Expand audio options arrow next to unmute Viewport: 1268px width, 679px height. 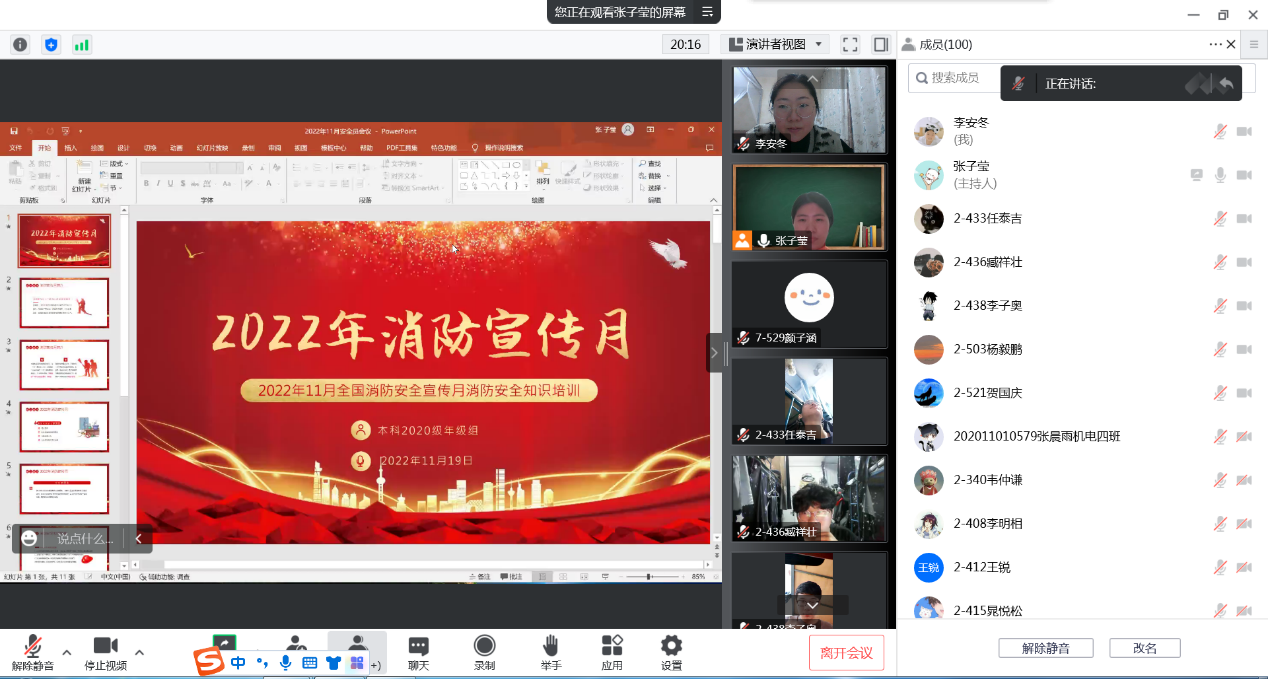coord(67,653)
